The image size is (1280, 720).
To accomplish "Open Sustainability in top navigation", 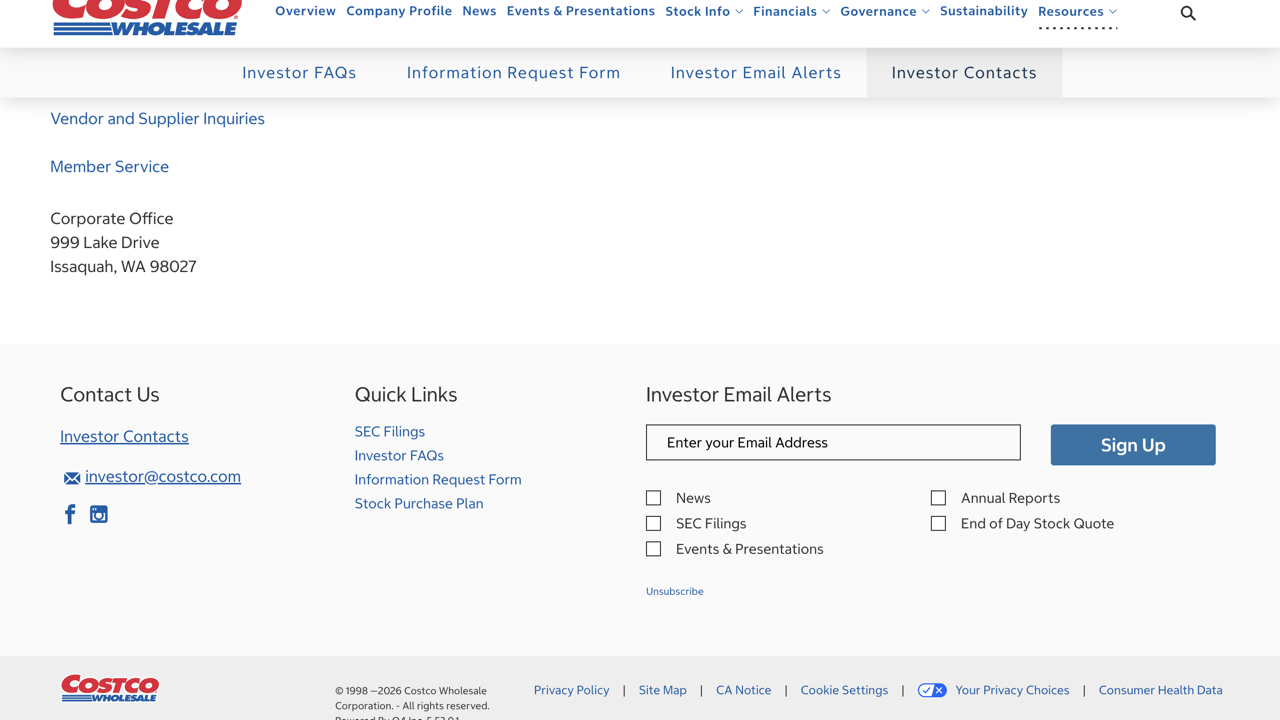I will click(984, 11).
